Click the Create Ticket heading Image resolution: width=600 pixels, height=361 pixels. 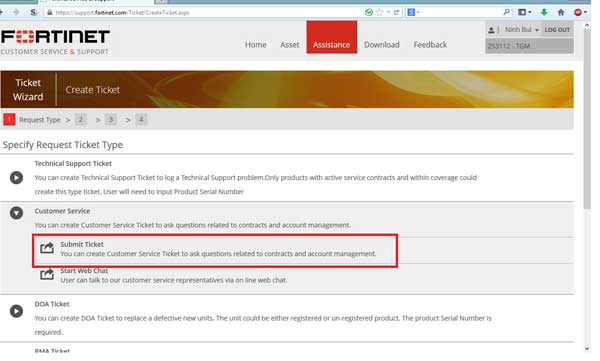(93, 90)
